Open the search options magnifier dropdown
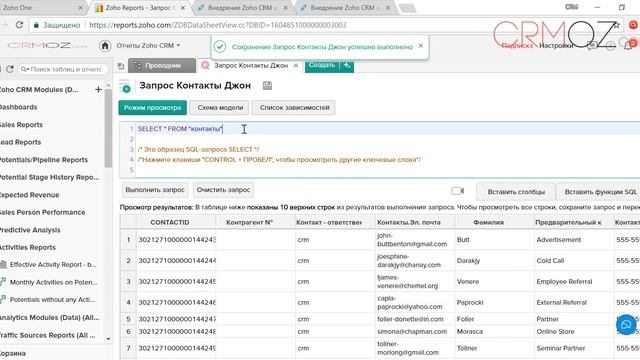 pyautogui.click(x=24, y=69)
